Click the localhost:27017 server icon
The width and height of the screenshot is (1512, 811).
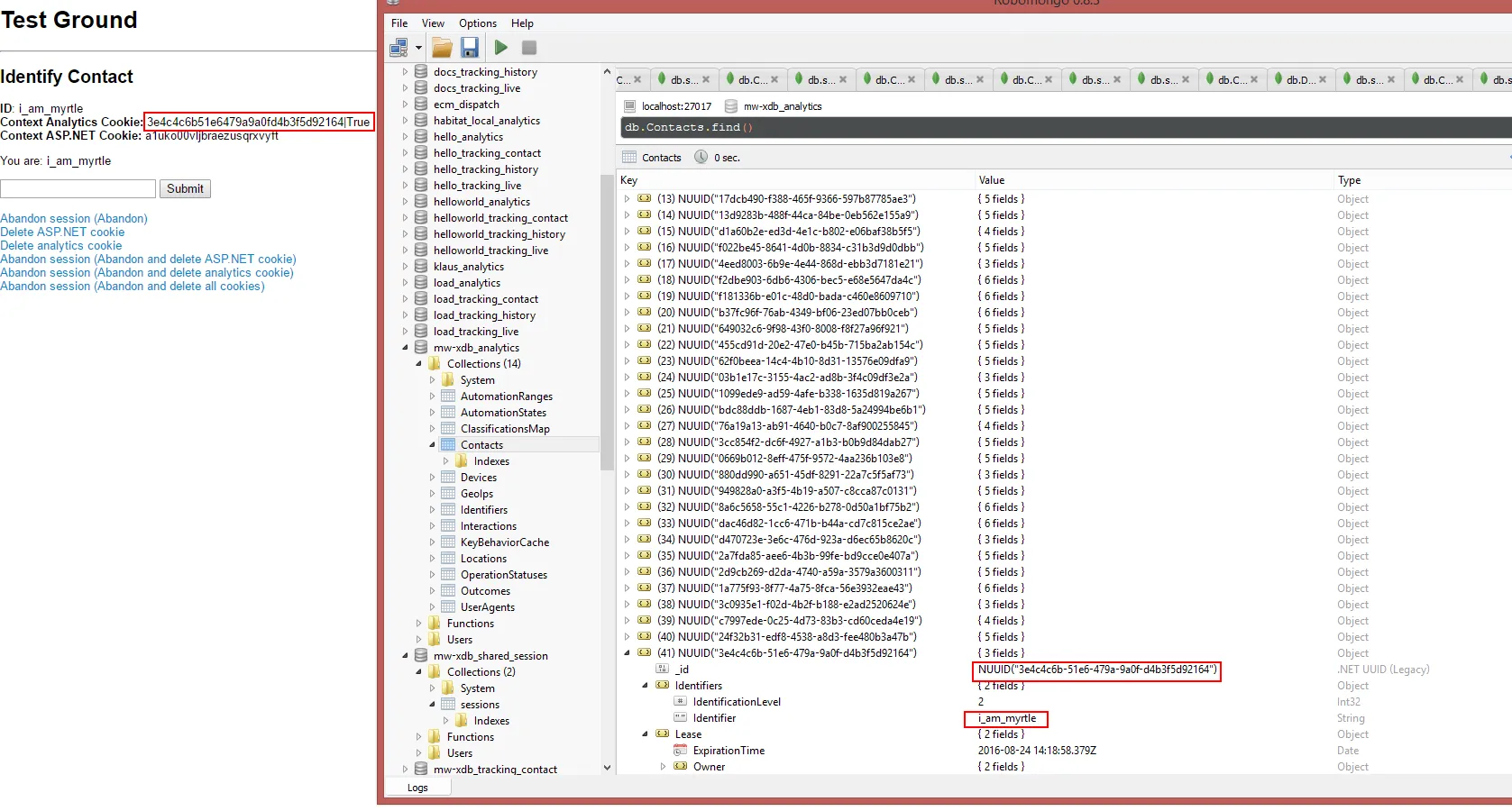point(630,106)
